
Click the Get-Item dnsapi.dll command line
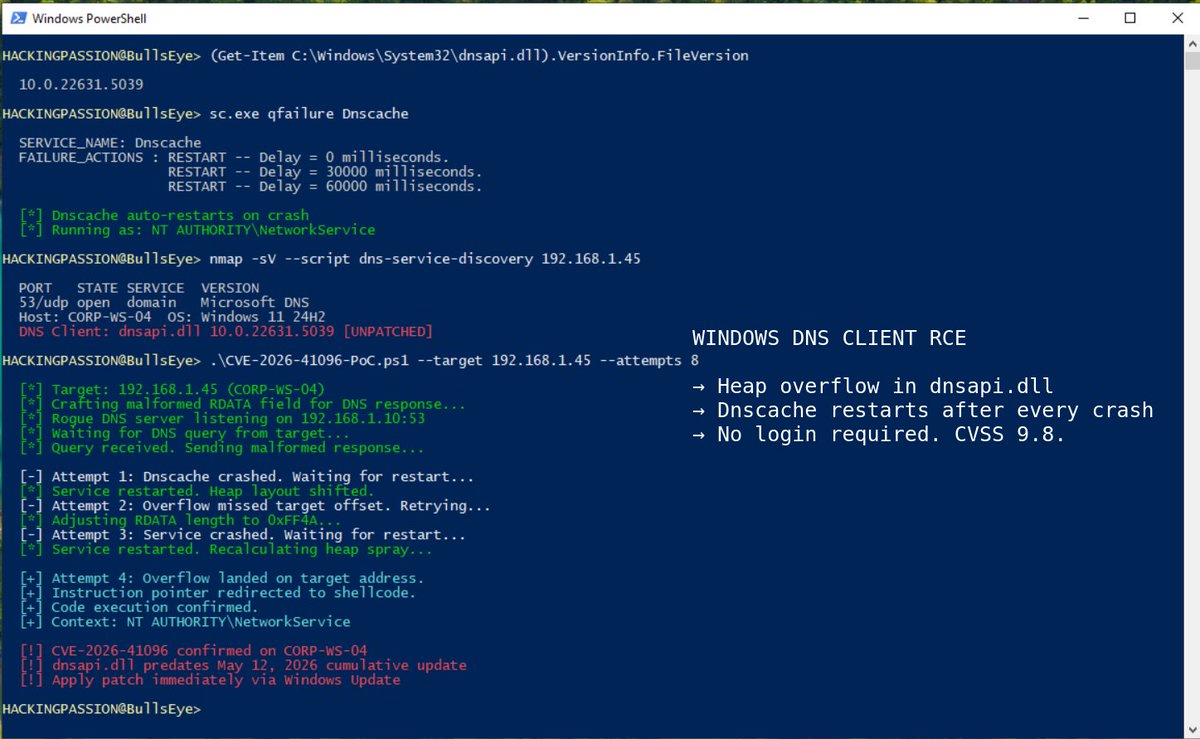click(375, 56)
